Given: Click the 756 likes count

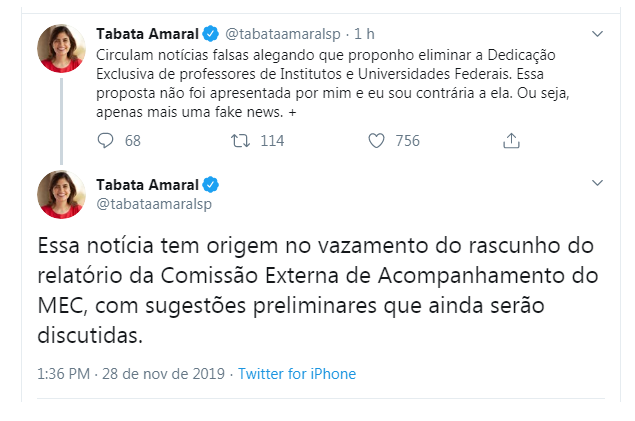Looking at the screenshot, I should pos(407,141).
